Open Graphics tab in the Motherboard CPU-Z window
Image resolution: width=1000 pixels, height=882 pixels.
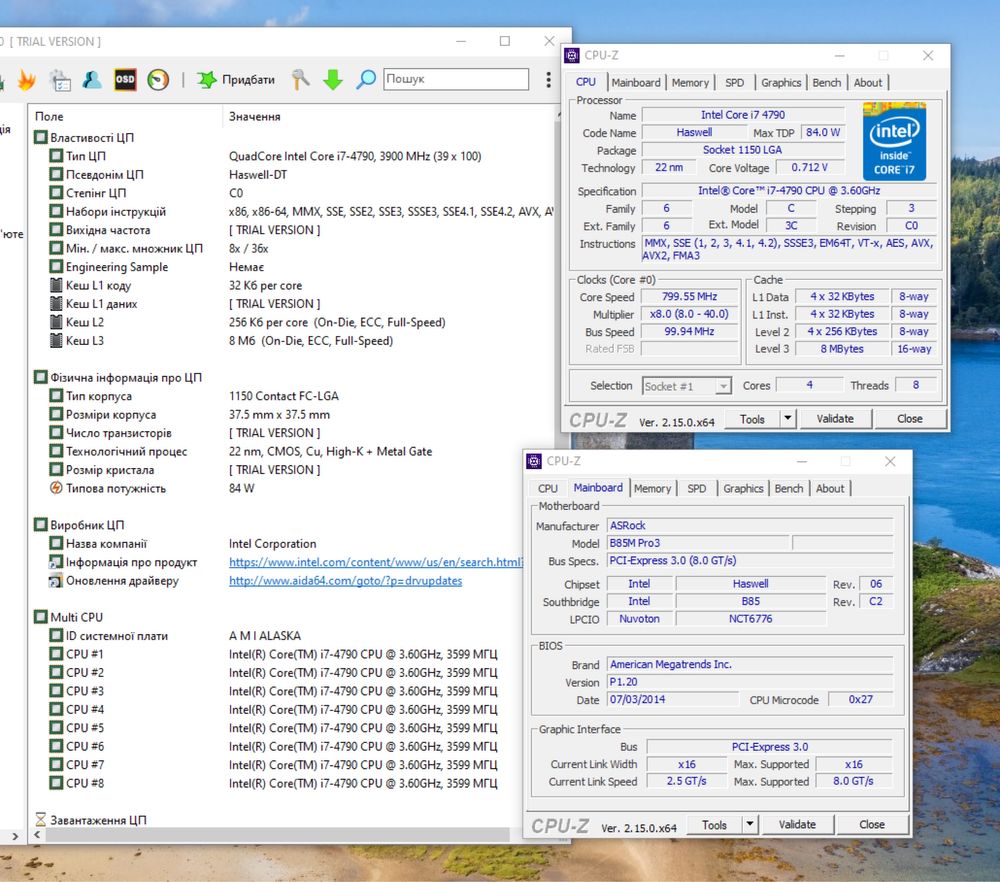click(743, 489)
